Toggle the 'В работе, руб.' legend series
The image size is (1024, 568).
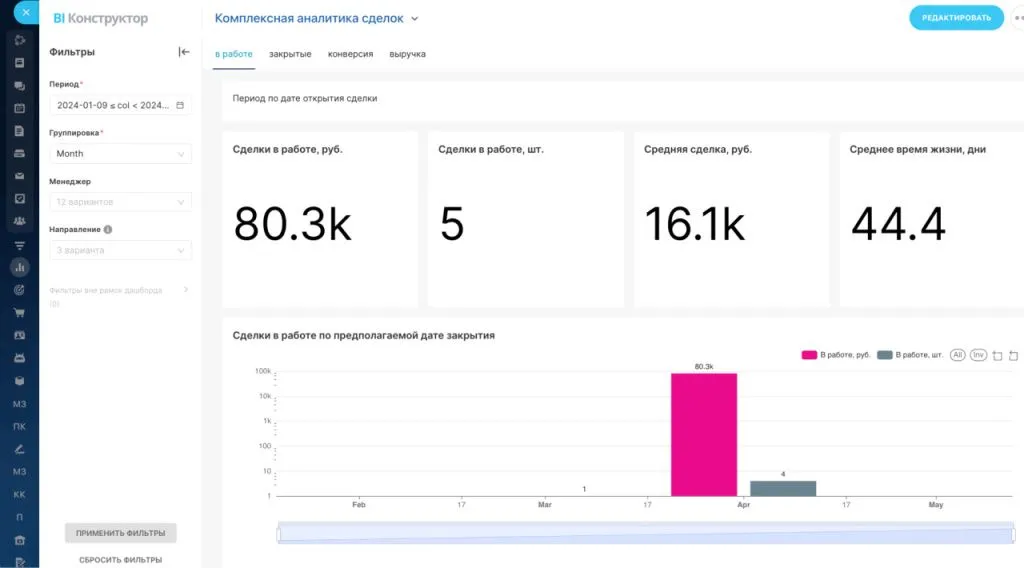[836, 355]
